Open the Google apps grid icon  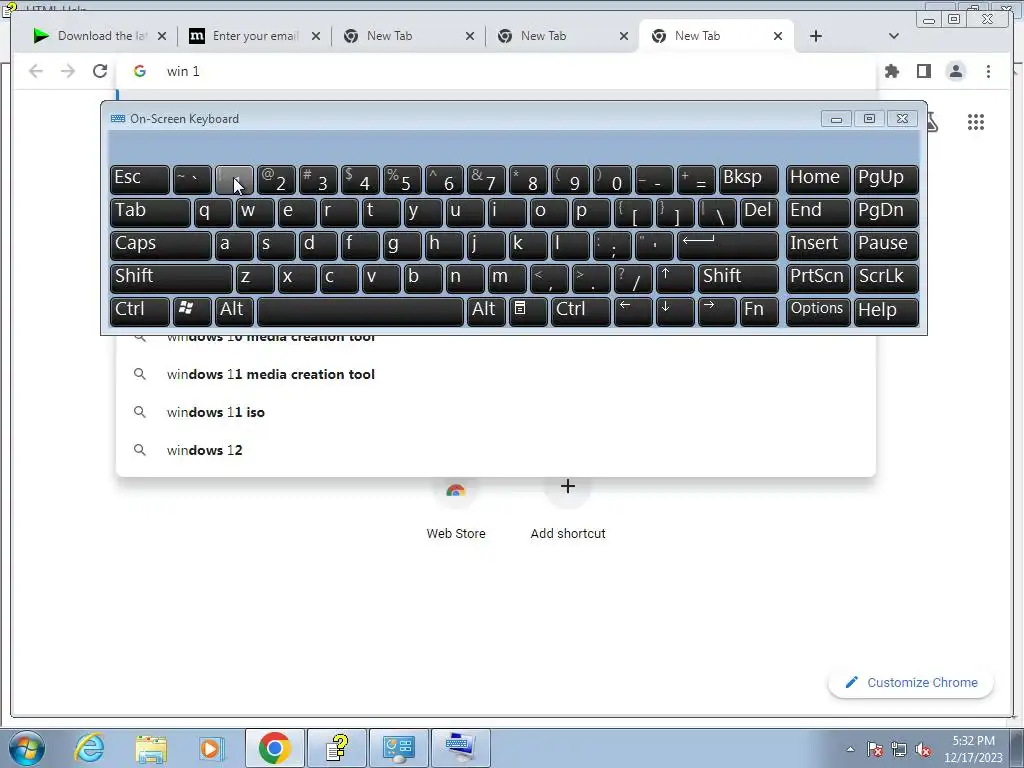(976, 122)
